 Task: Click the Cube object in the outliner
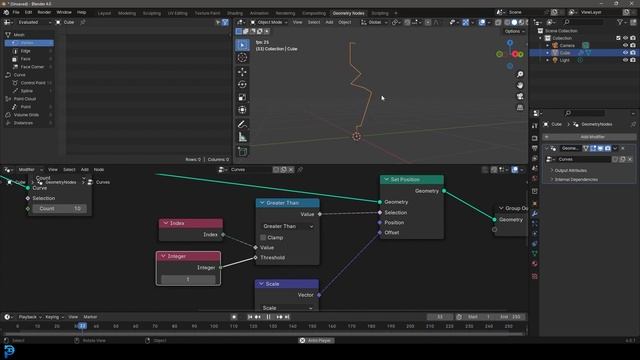[x=565, y=53]
